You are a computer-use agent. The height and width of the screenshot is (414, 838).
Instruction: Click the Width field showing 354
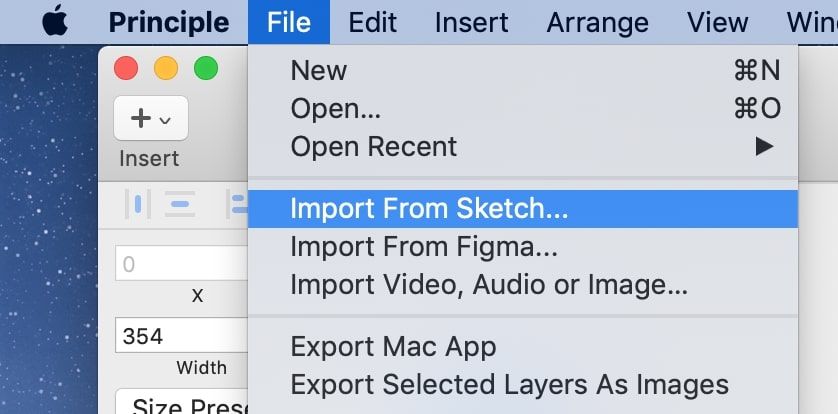pos(180,336)
